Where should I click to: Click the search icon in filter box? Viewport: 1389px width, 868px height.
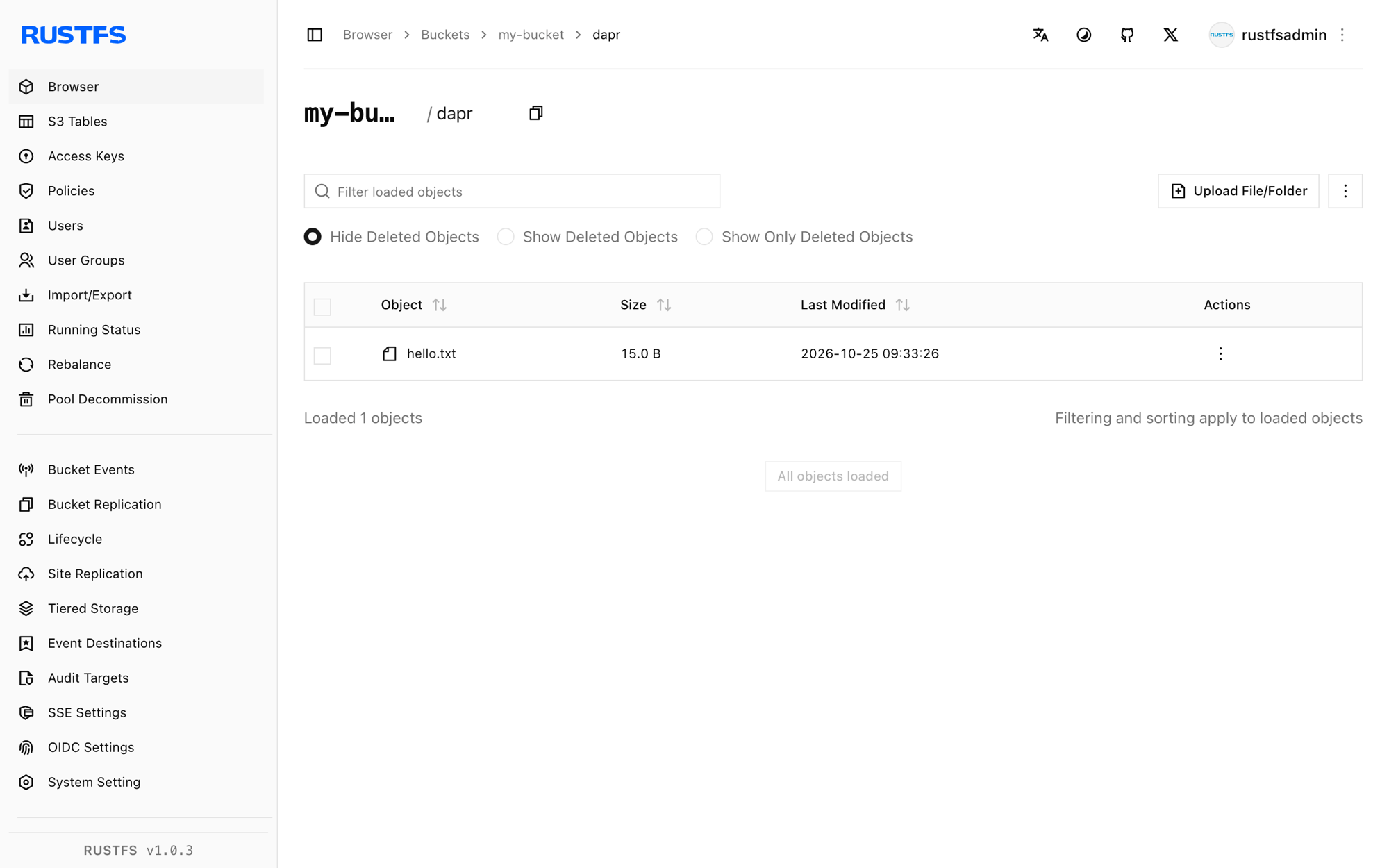(322, 191)
